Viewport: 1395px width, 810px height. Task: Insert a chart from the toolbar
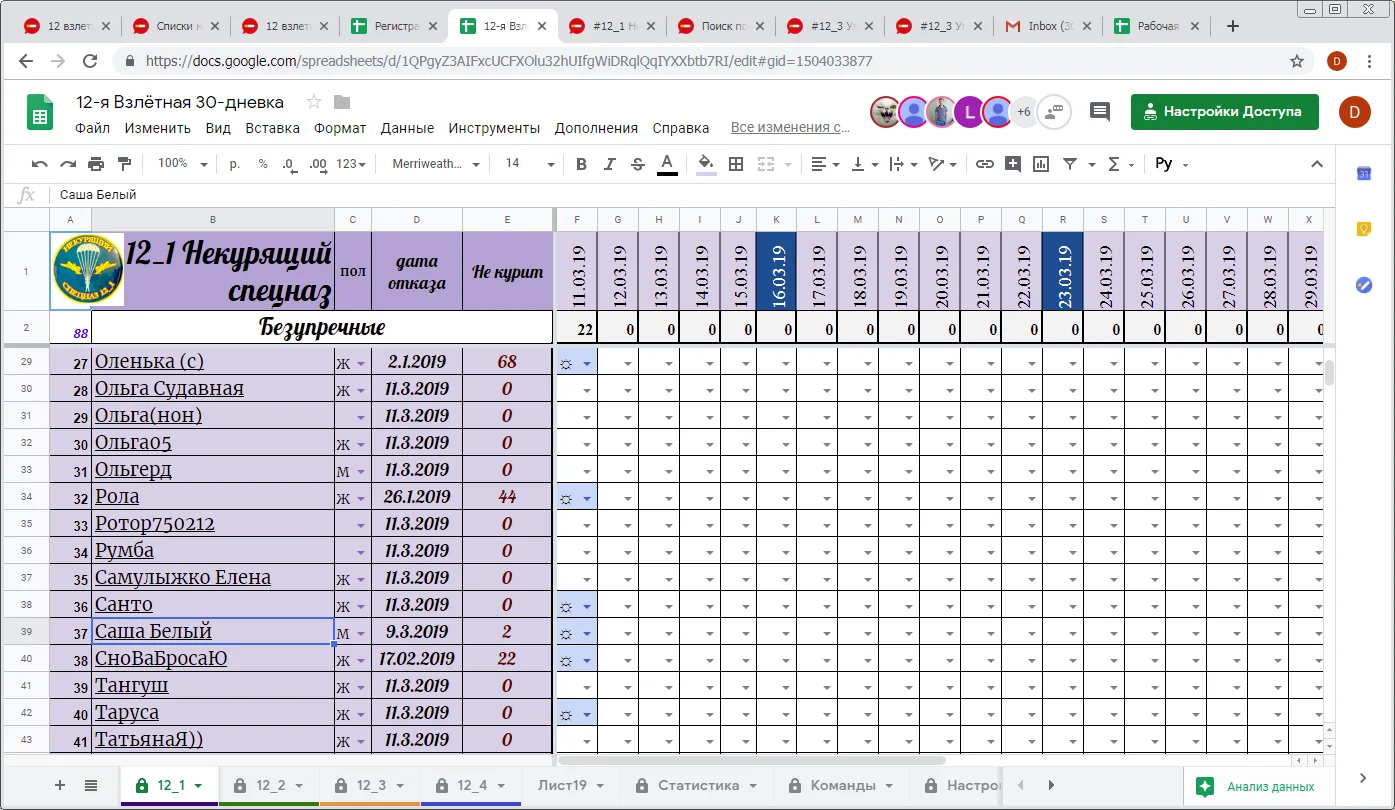click(x=1041, y=164)
